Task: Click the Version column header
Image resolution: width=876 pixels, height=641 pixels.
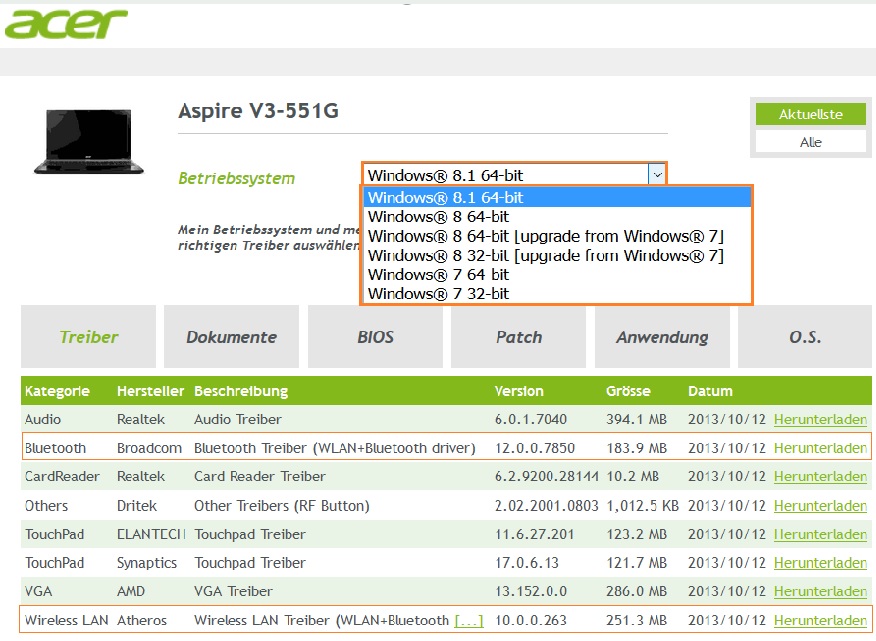Action: (x=519, y=391)
